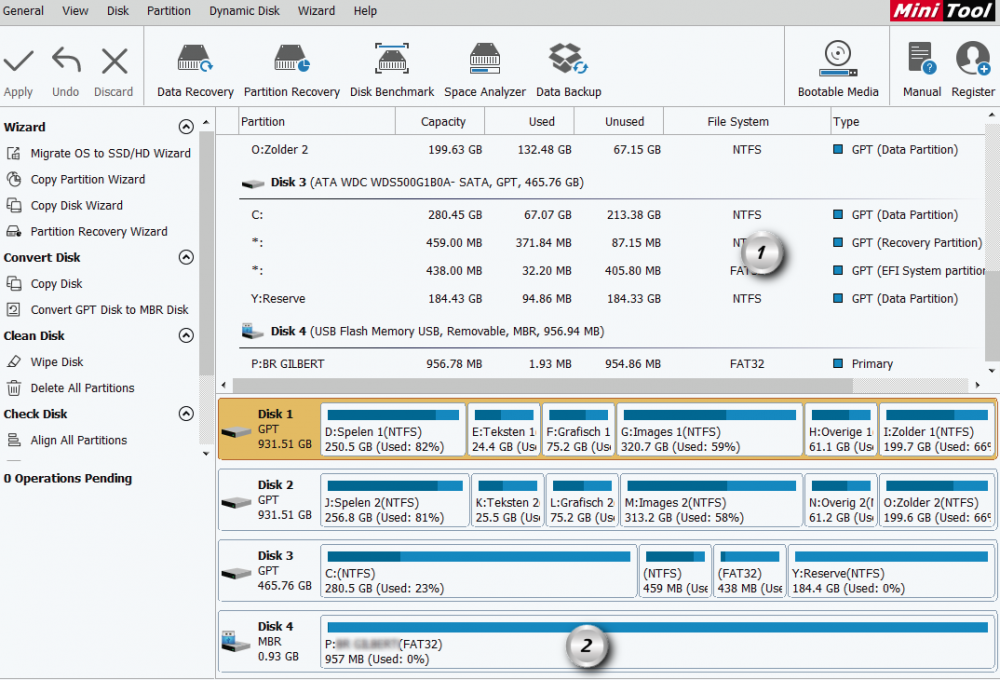This screenshot has width=1000, height=680.
Task: Sort by the Capacity column header
Action: pos(443,121)
